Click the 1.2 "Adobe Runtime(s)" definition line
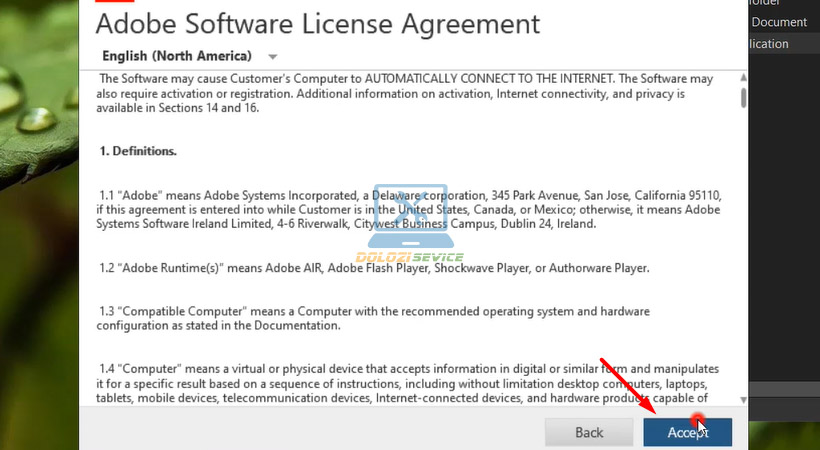This screenshot has width=820, height=450. (373, 268)
